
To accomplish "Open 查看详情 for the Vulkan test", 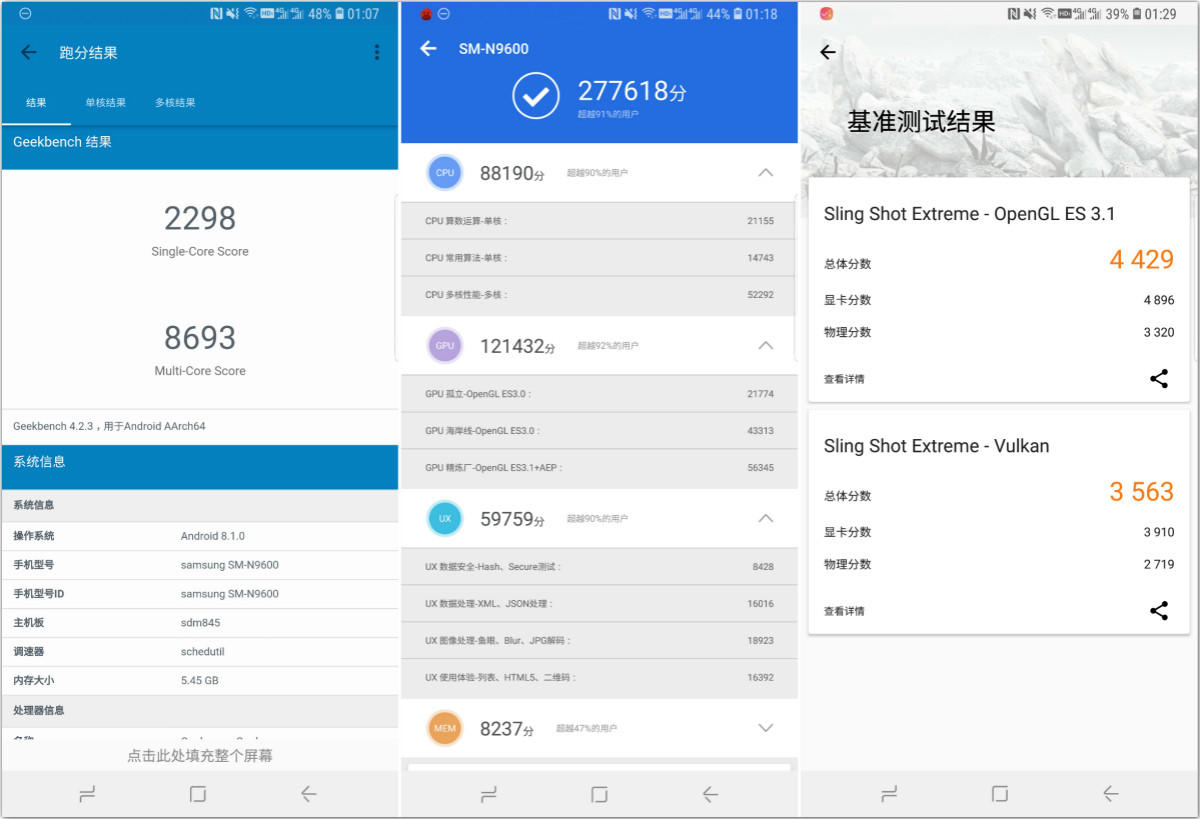I will [x=844, y=611].
